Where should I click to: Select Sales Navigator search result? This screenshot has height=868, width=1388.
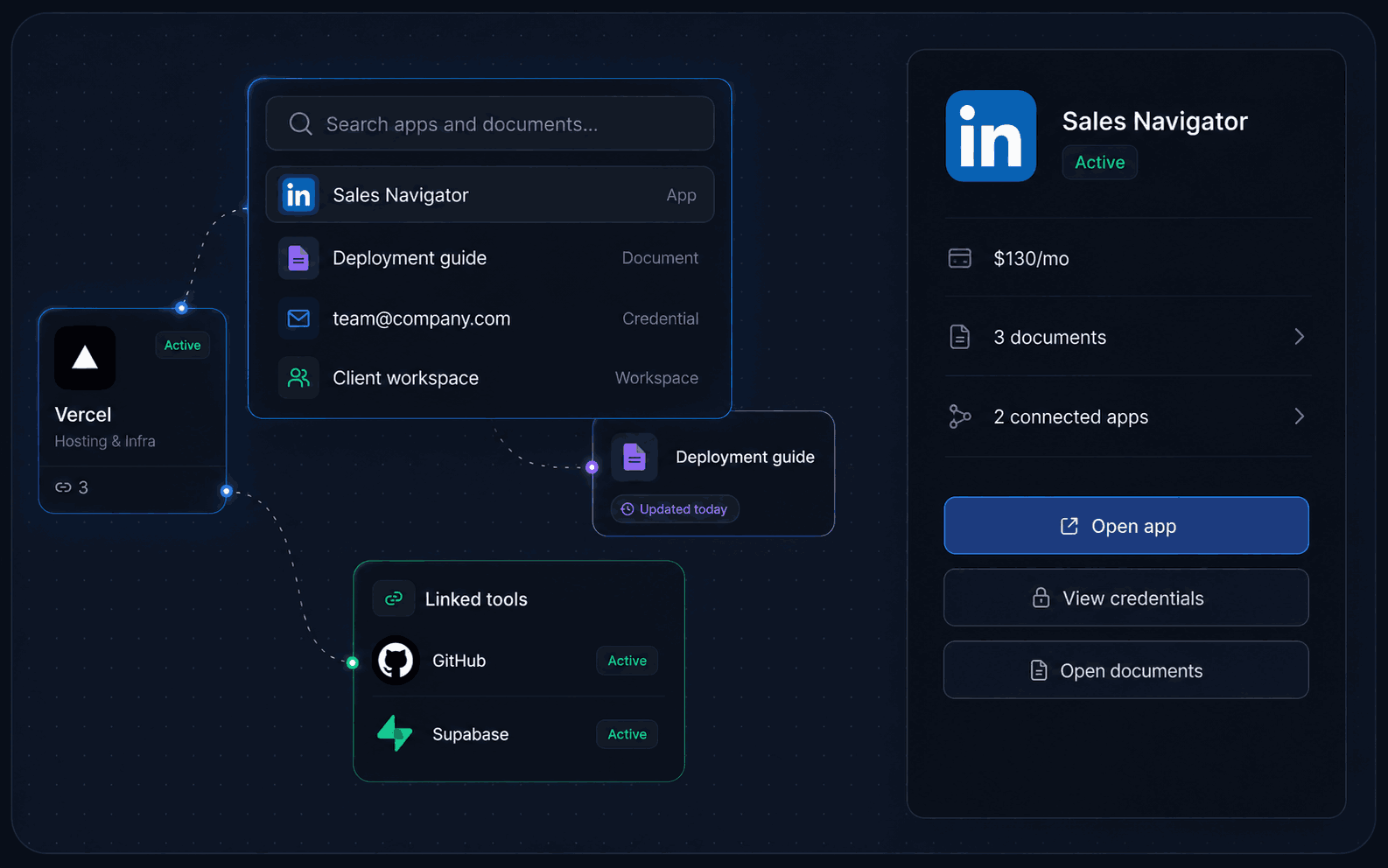click(490, 195)
